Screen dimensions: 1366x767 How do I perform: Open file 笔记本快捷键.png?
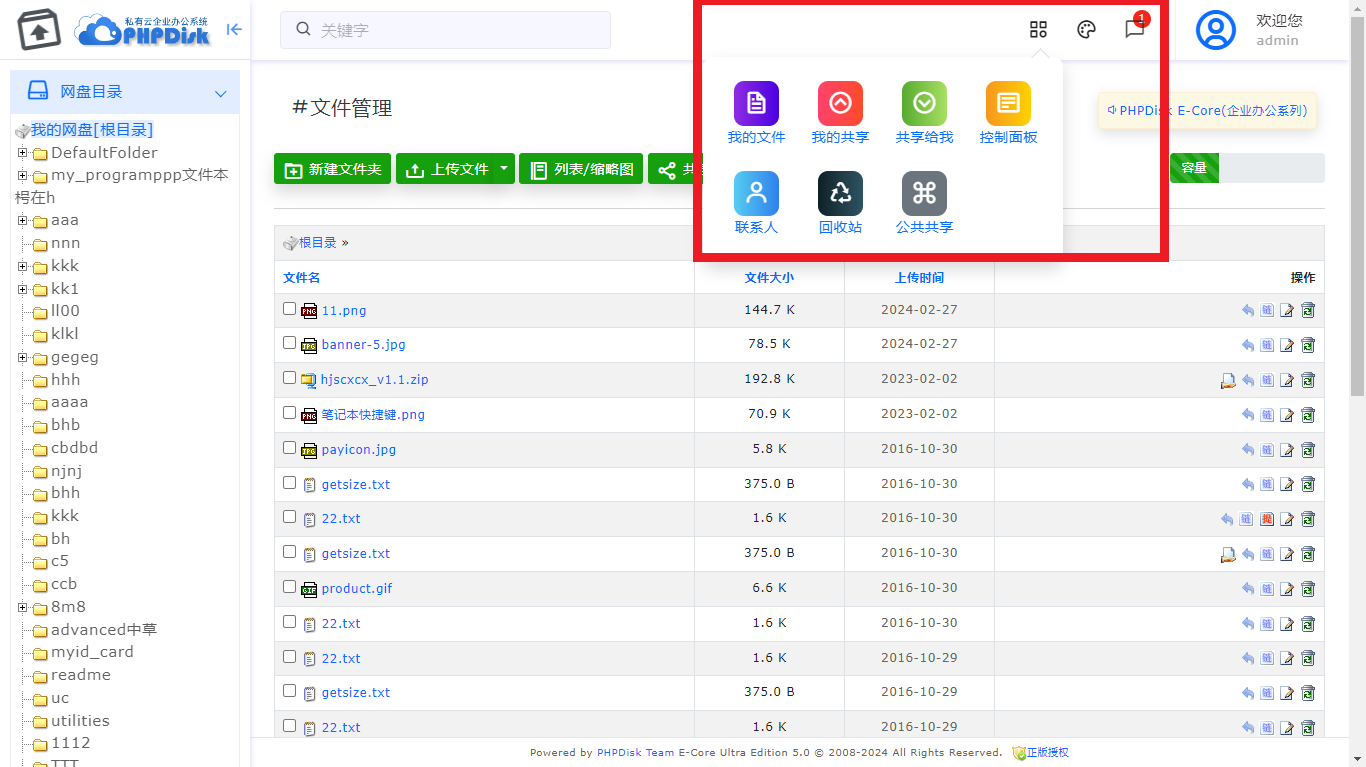click(373, 415)
